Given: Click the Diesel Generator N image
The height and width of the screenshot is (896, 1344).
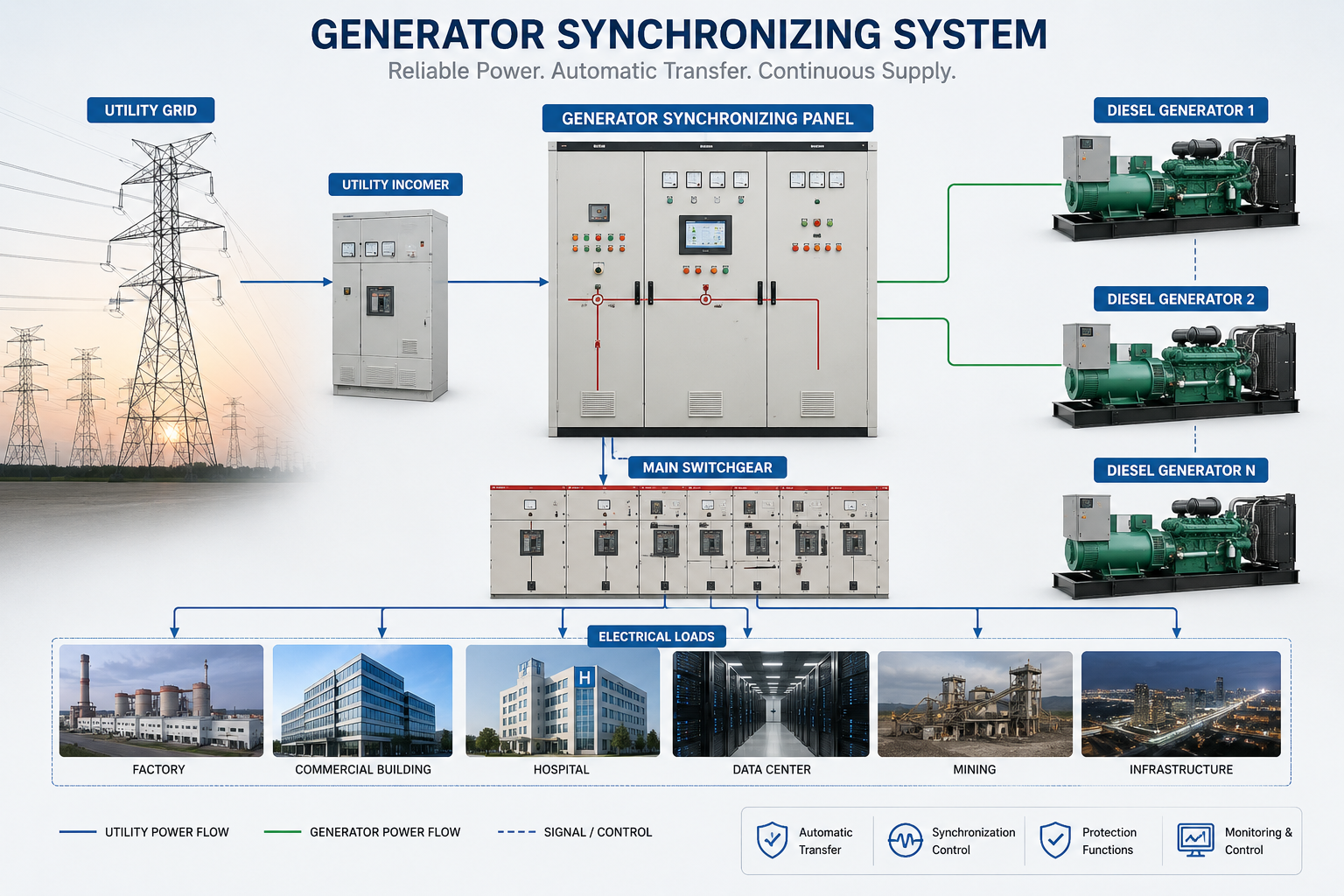Looking at the screenshot, I should coord(1176,545).
